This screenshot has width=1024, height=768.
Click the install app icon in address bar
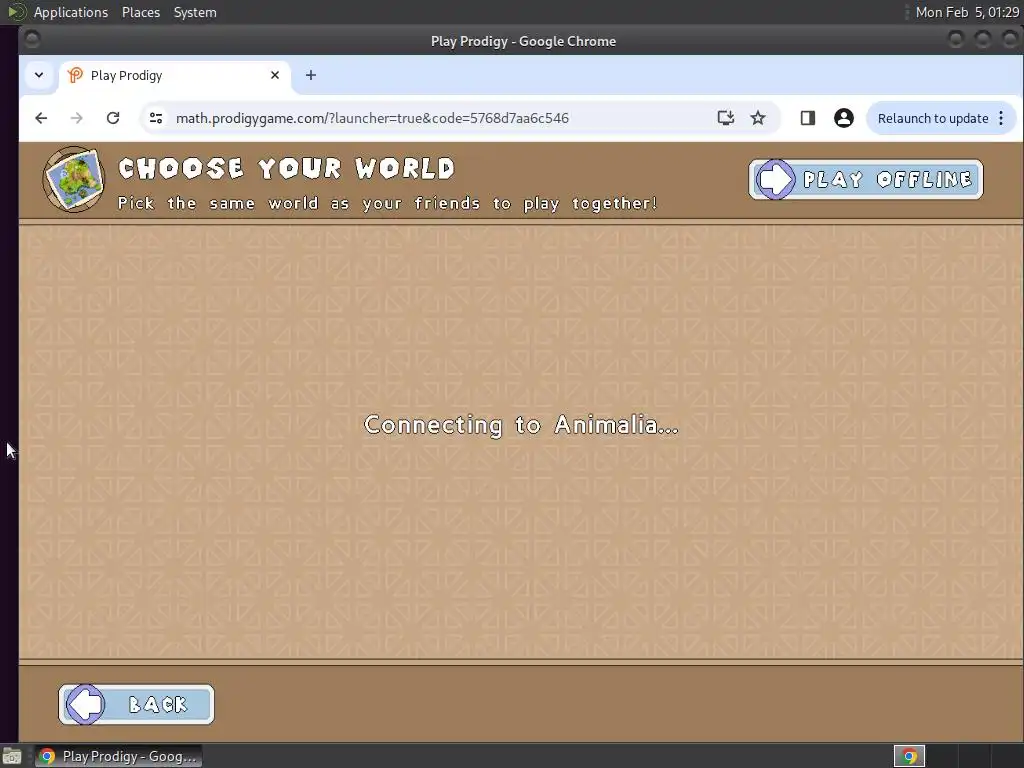726,118
